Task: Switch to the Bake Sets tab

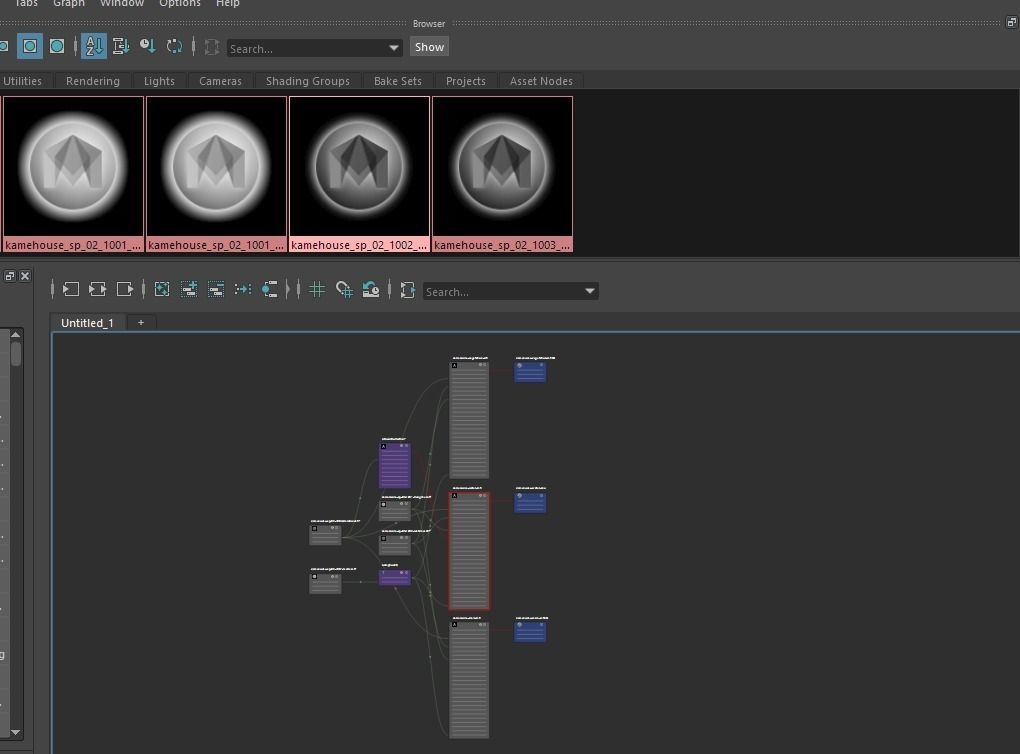Action: pos(398,81)
